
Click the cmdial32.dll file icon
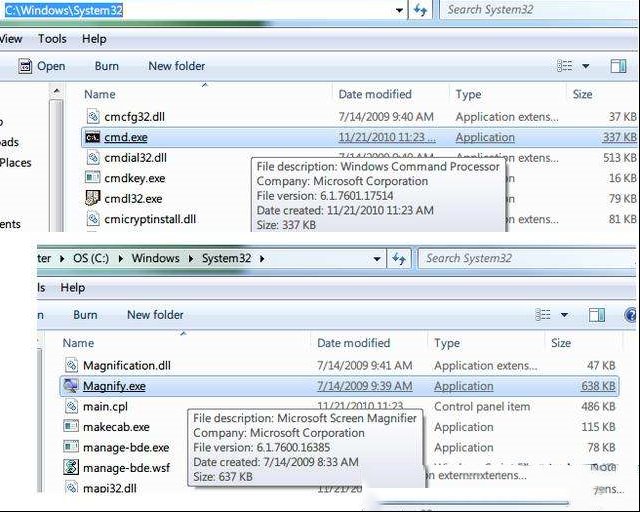93,158
